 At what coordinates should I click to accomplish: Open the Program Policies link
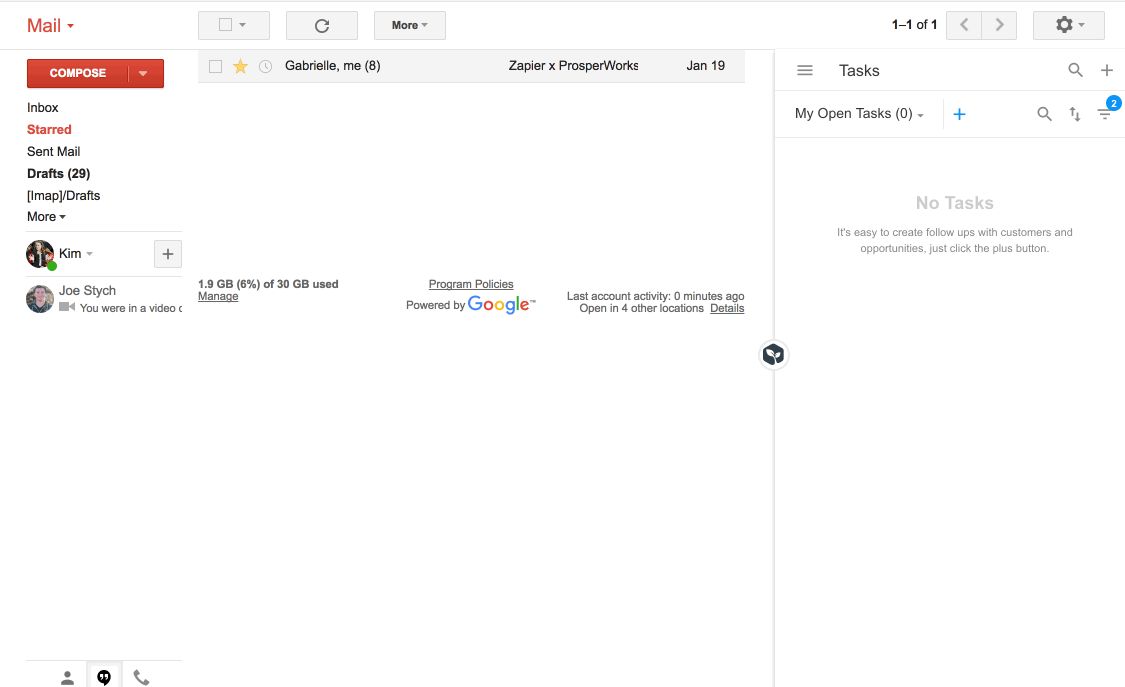coord(471,284)
